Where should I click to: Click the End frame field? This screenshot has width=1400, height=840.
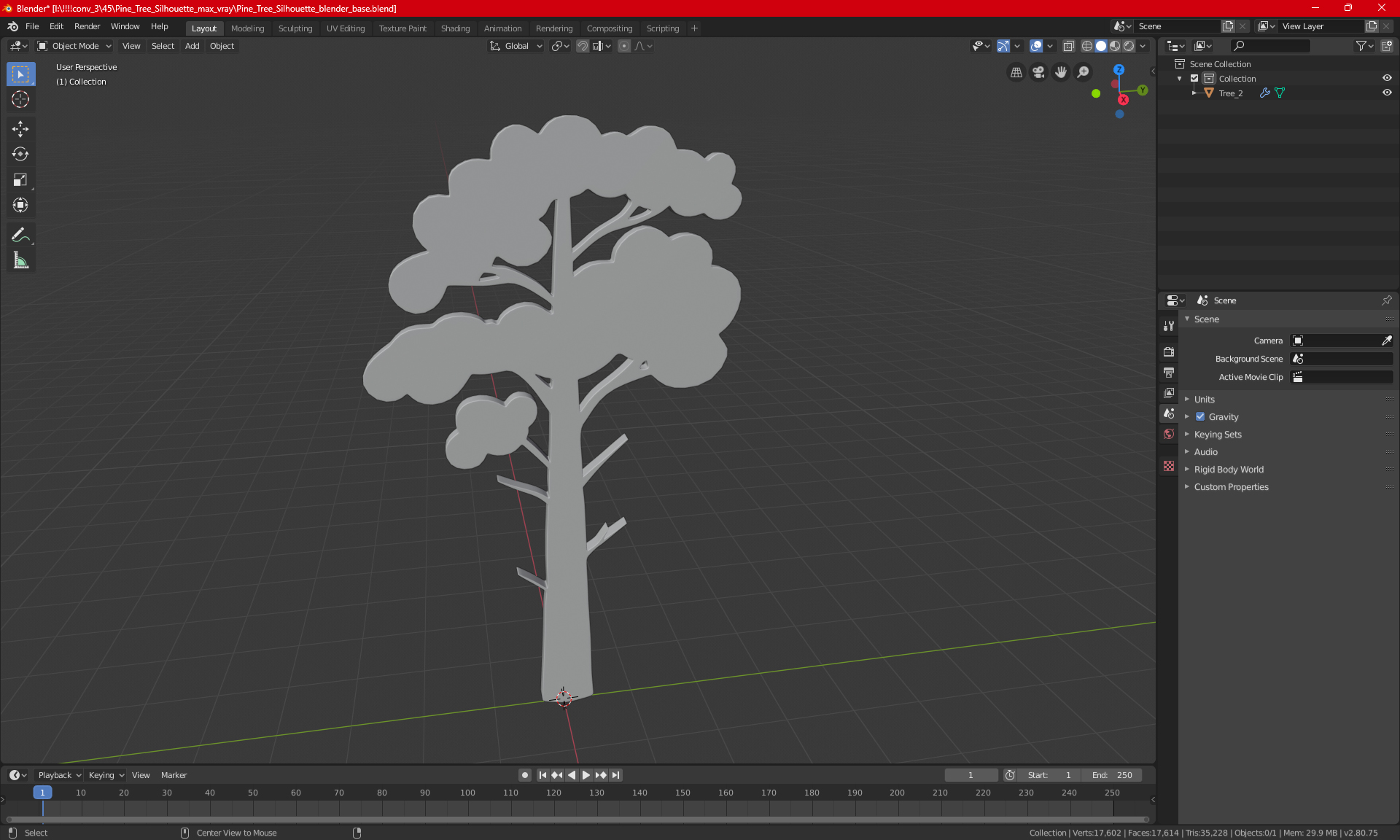1112,775
